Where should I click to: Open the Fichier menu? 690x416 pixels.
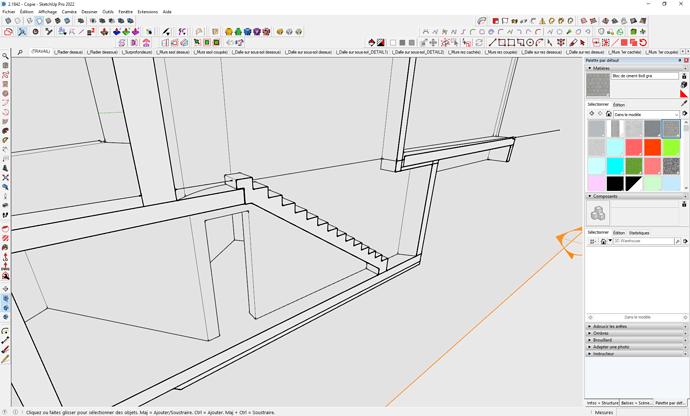point(9,12)
